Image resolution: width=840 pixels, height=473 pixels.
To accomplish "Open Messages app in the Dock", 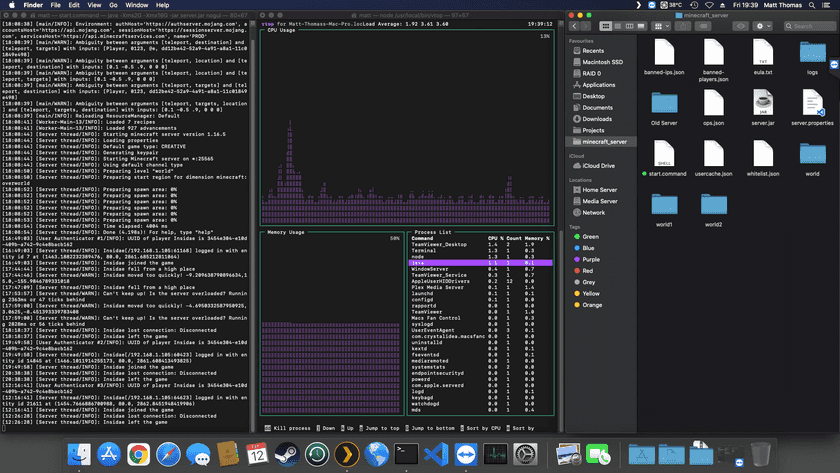I will click(x=198, y=455).
